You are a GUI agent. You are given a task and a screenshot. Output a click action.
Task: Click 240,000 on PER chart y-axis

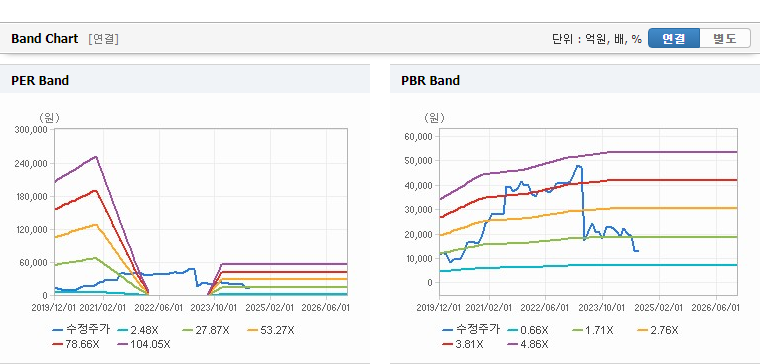point(32,163)
